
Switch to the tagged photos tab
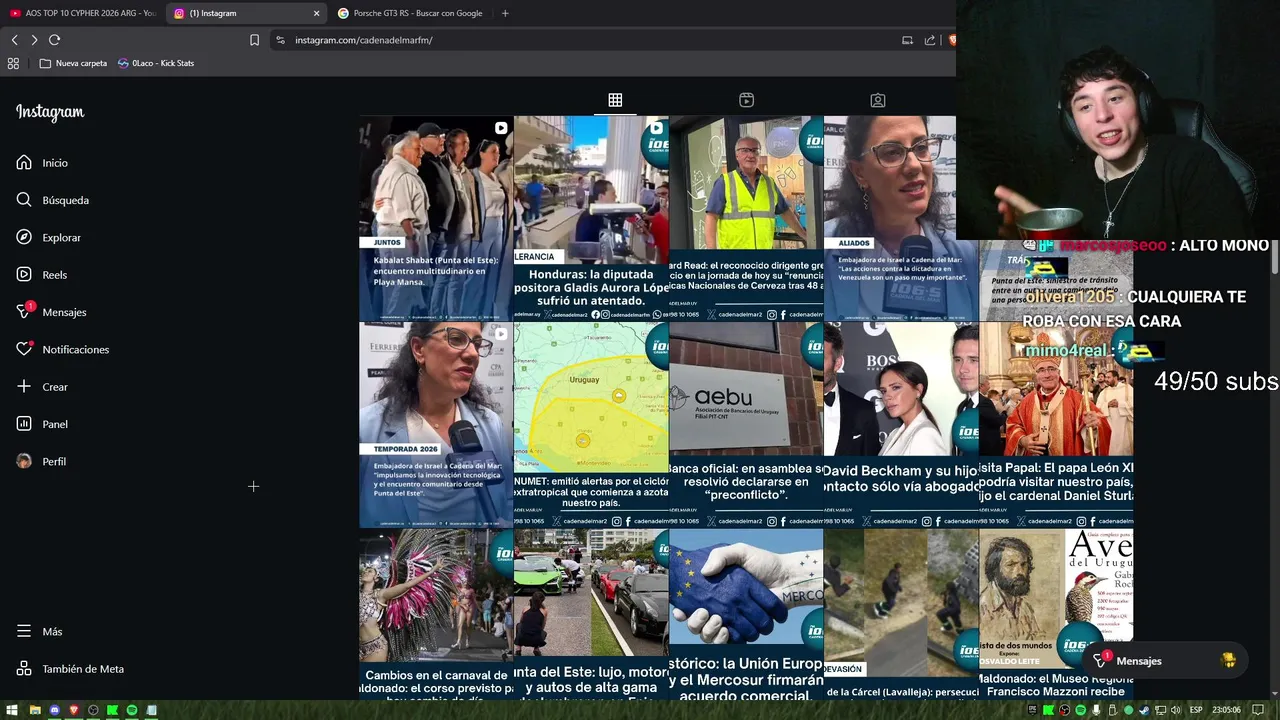(x=877, y=100)
